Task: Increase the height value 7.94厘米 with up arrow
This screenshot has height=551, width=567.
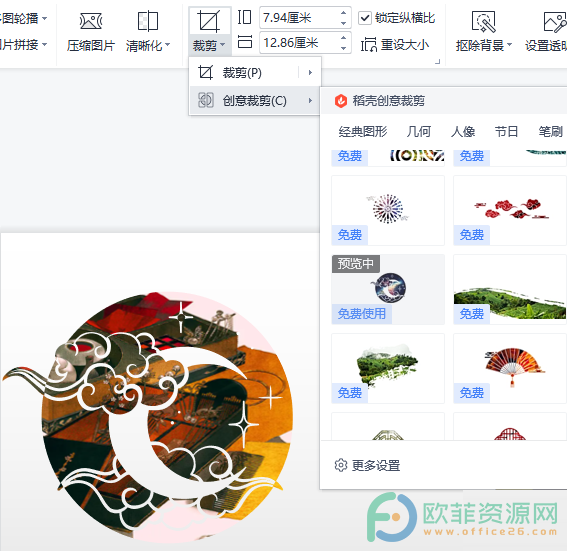Action: (343, 13)
